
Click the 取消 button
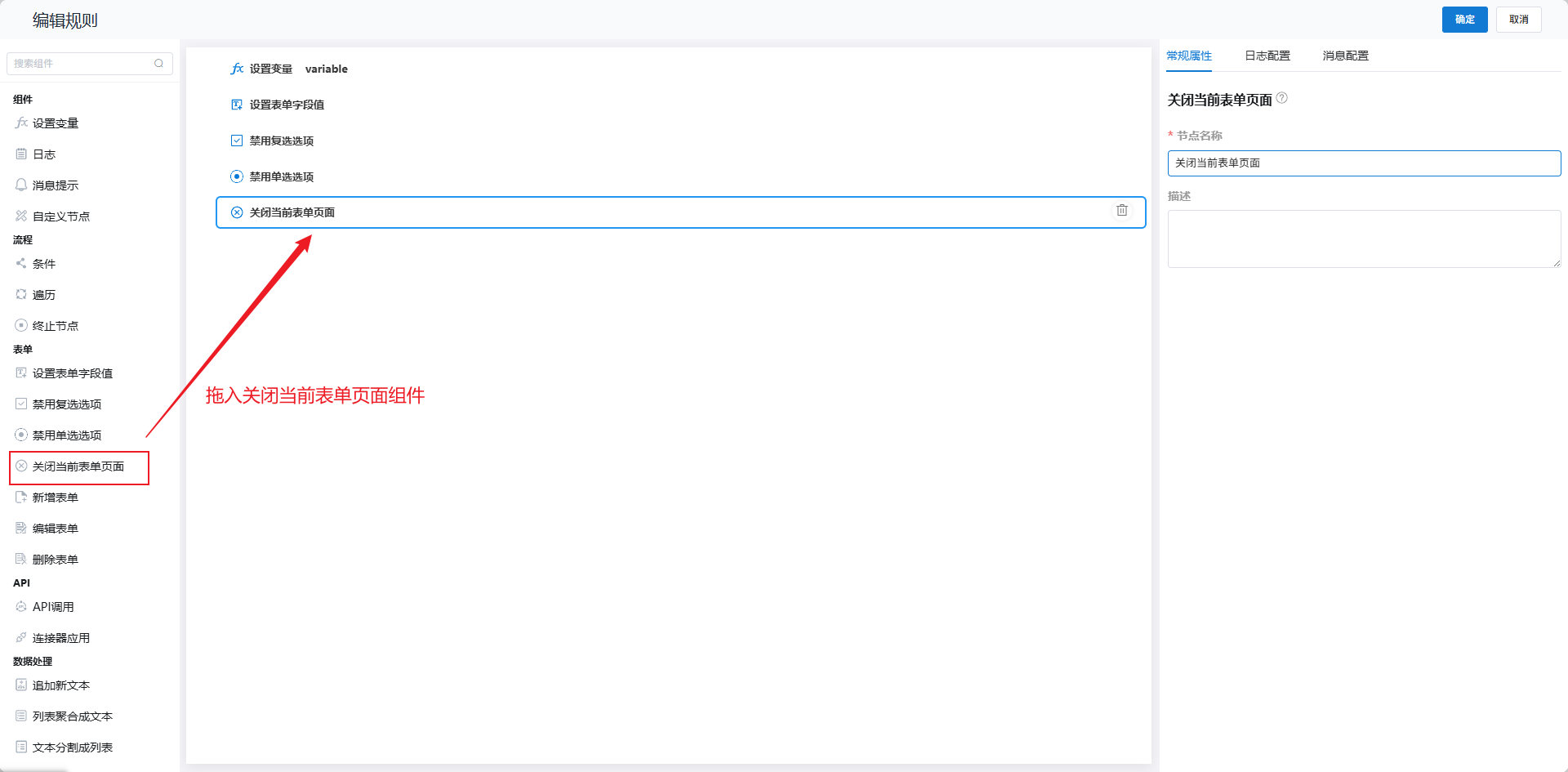pos(1518,20)
